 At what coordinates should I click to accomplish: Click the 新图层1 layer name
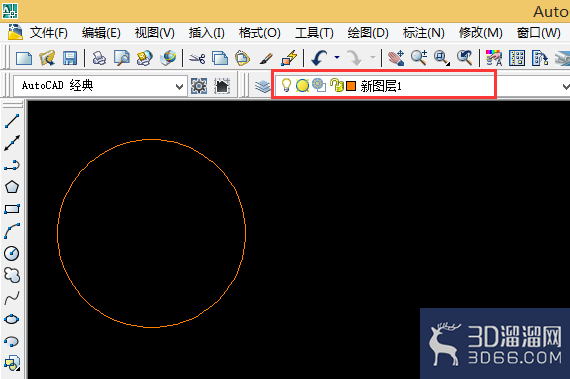click(381, 86)
